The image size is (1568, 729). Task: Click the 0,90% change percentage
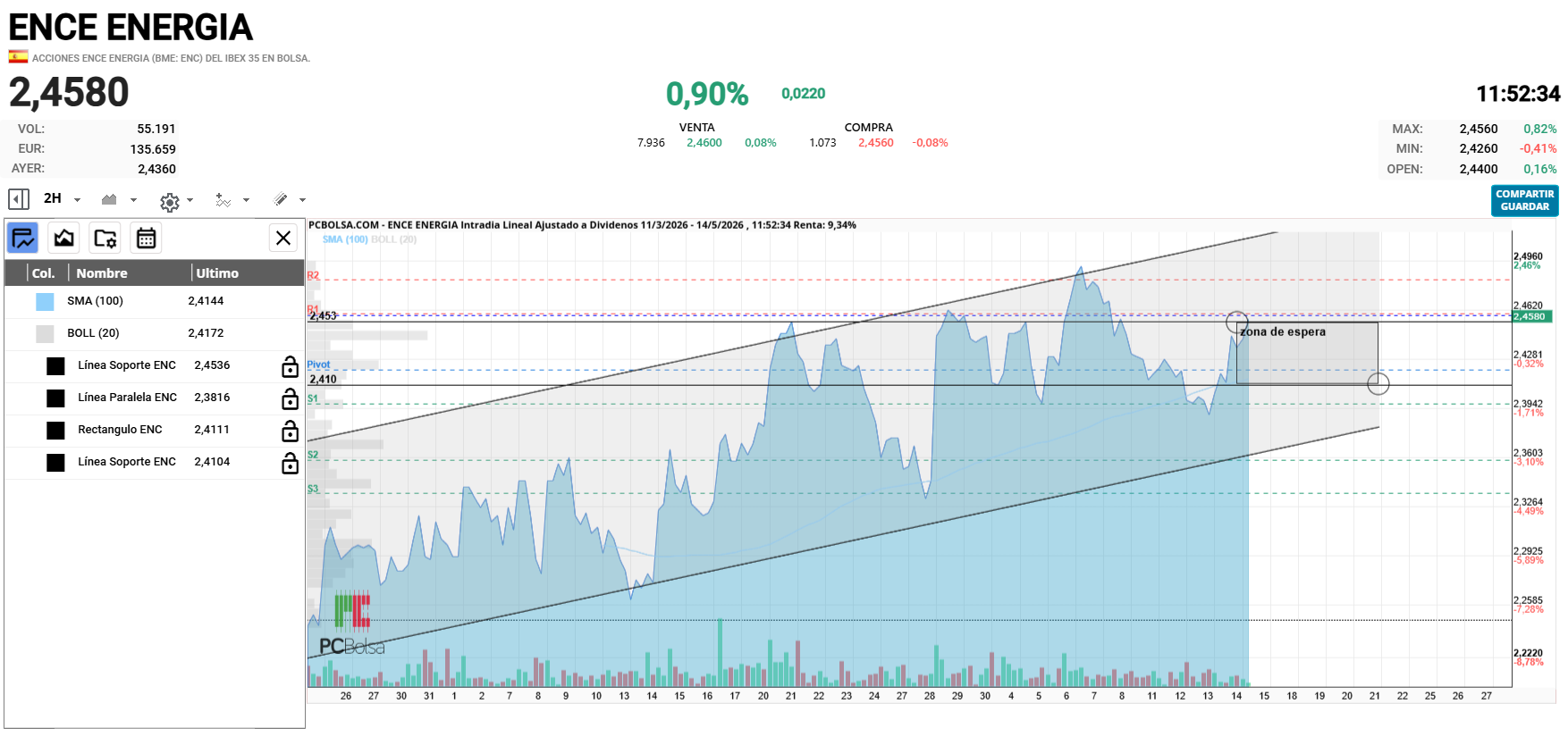[707, 94]
